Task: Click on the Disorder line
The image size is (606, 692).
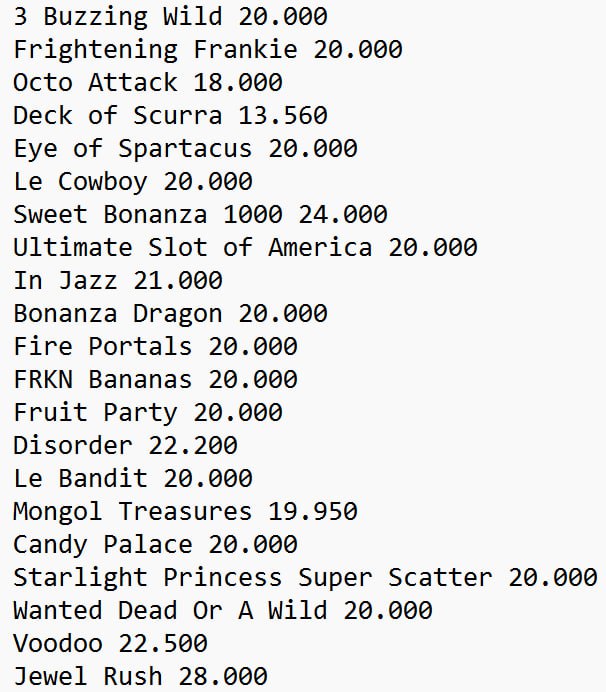Action: [125, 446]
